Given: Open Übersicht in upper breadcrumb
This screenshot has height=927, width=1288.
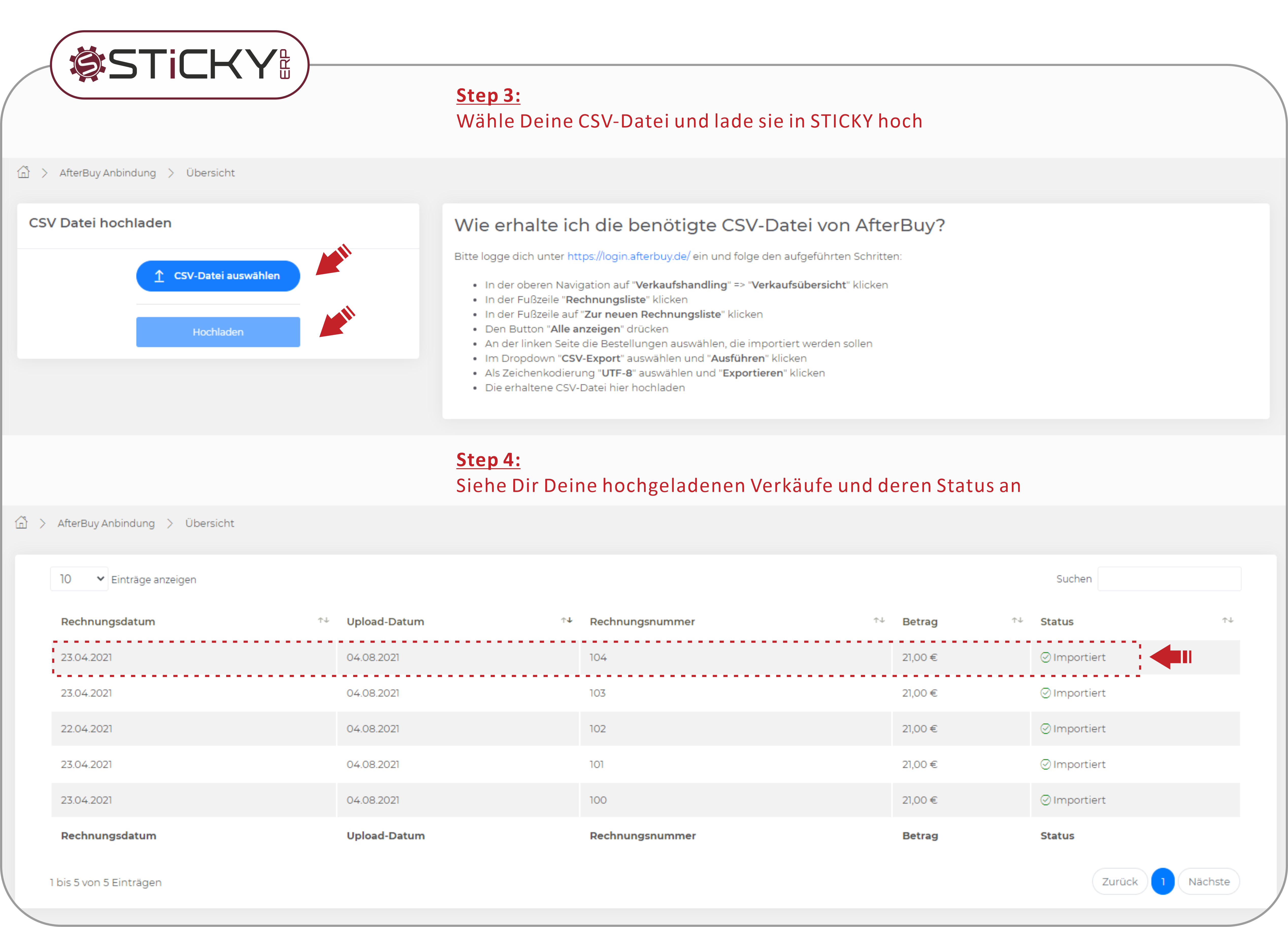Looking at the screenshot, I should [211, 173].
